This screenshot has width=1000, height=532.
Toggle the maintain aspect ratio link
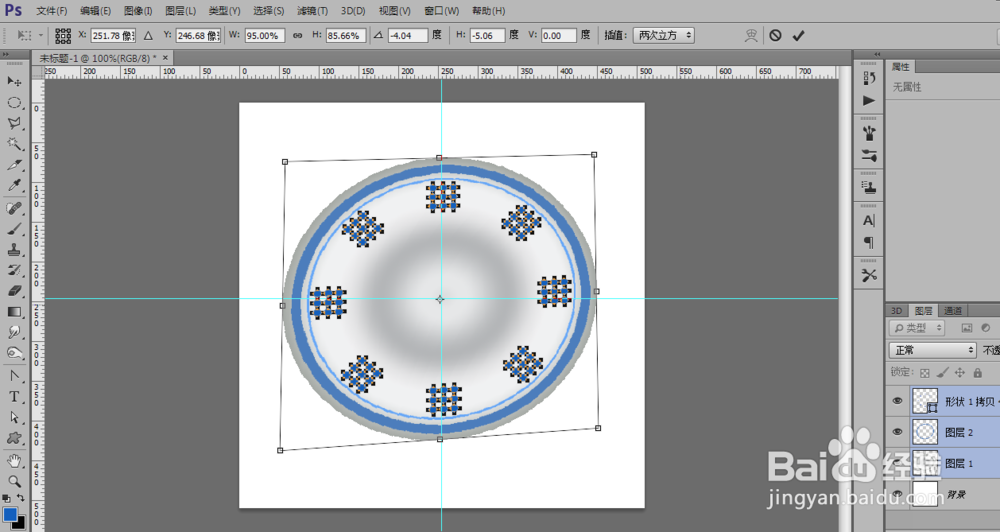pyautogui.click(x=297, y=36)
